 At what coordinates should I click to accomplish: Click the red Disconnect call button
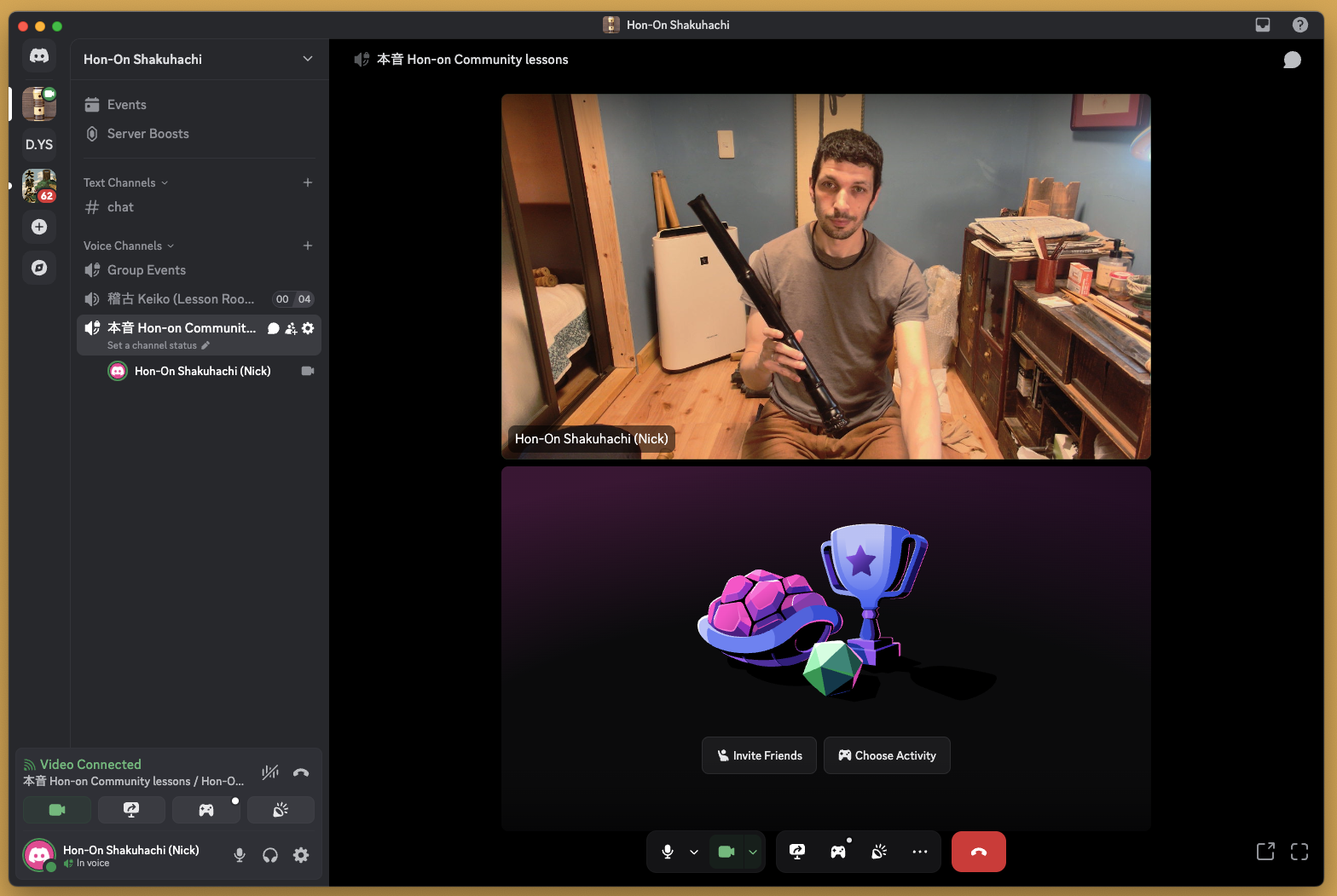(978, 852)
